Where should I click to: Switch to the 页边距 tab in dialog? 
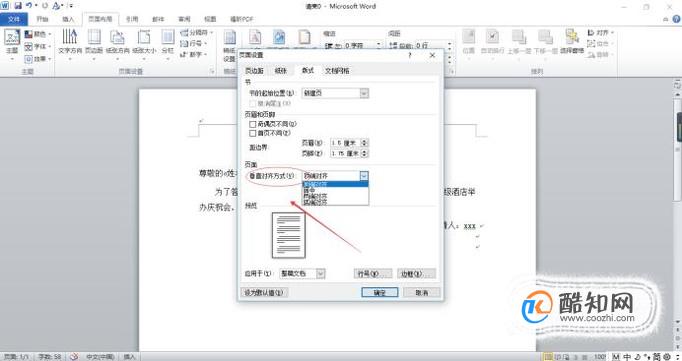tap(254, 70)
